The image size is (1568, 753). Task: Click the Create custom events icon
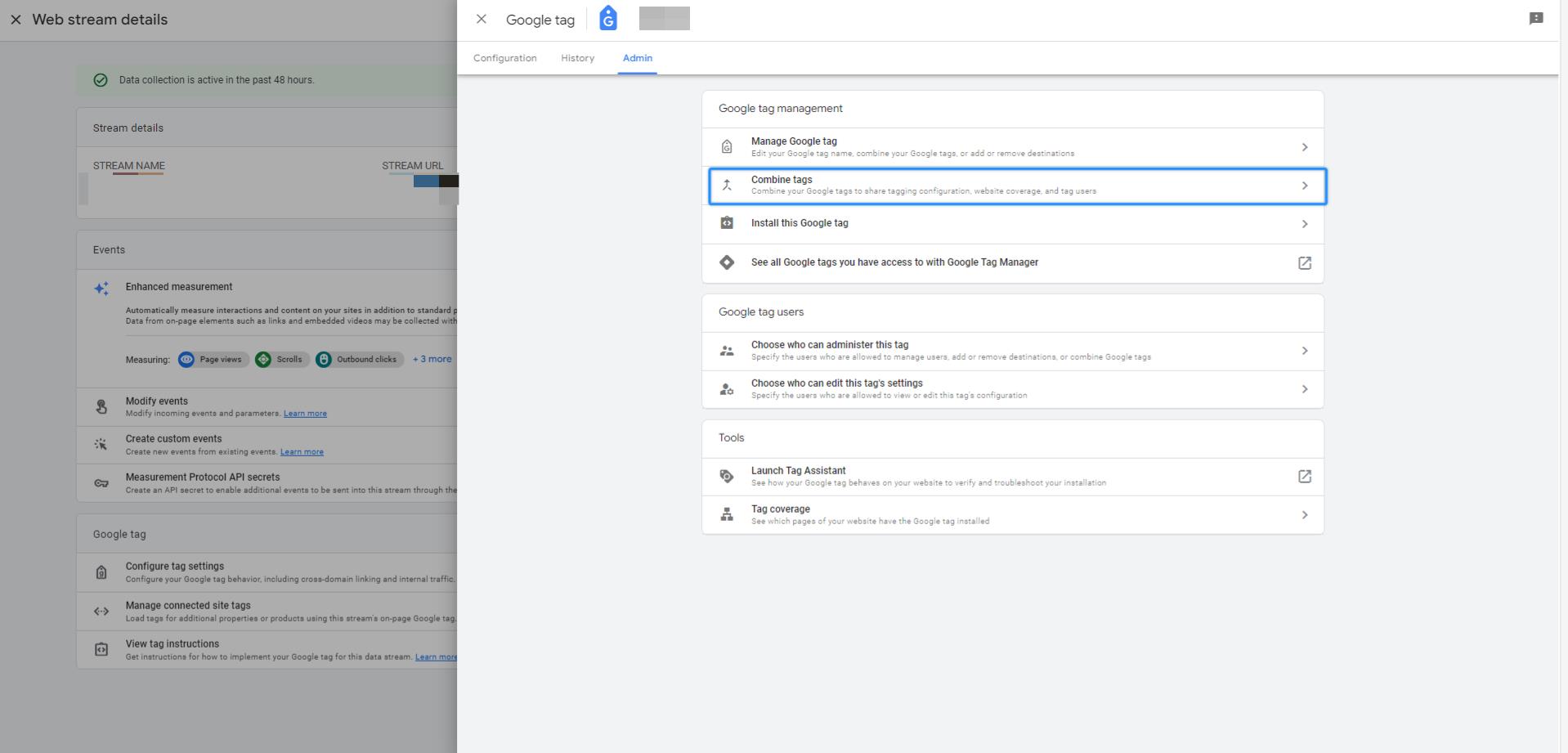coord(101,445)
